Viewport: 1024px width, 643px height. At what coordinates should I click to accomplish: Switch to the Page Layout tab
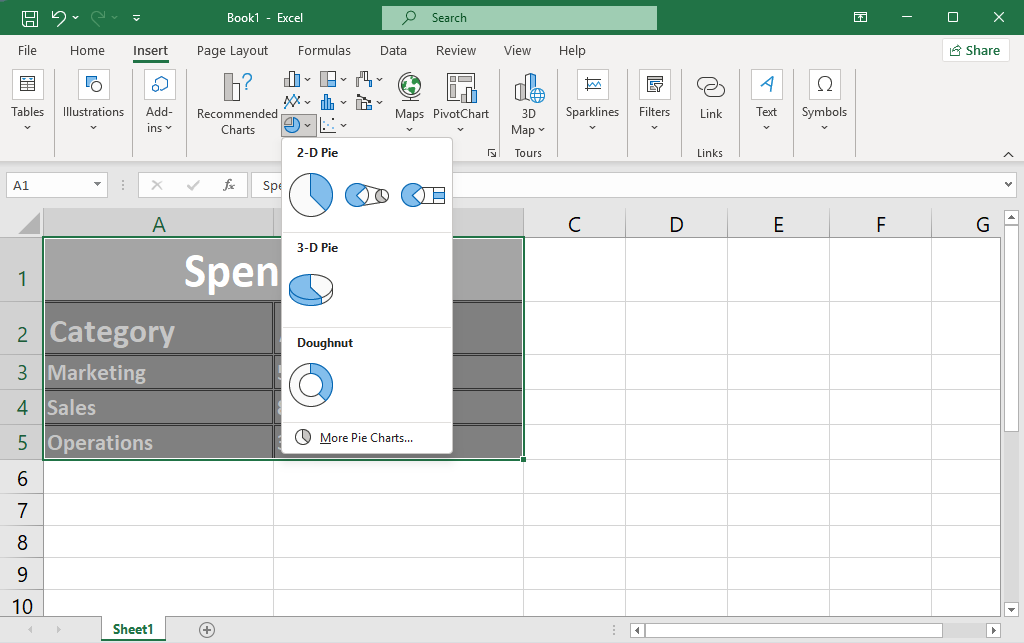coord(232,50)
